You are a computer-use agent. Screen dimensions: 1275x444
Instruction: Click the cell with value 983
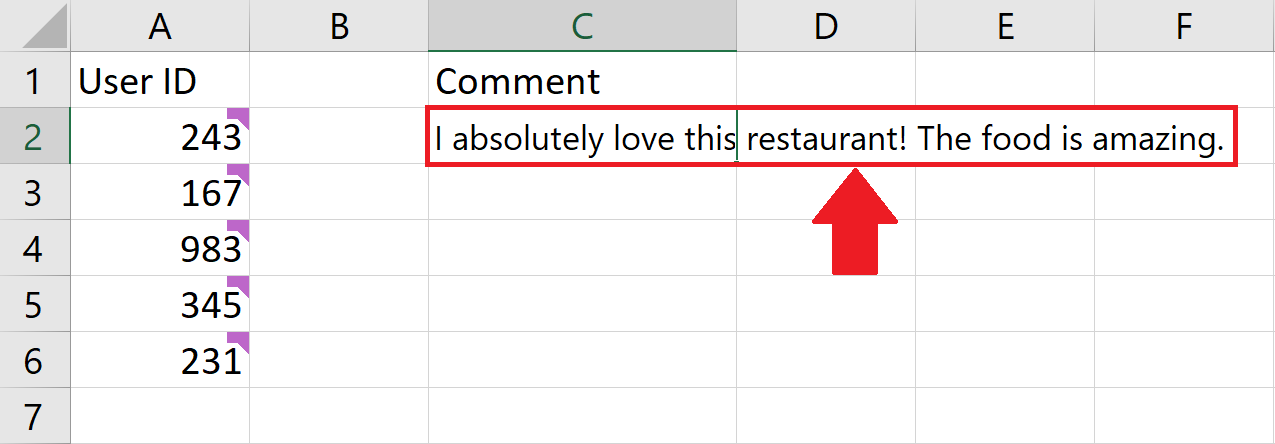pyautogui.click(x=160, y=248)
